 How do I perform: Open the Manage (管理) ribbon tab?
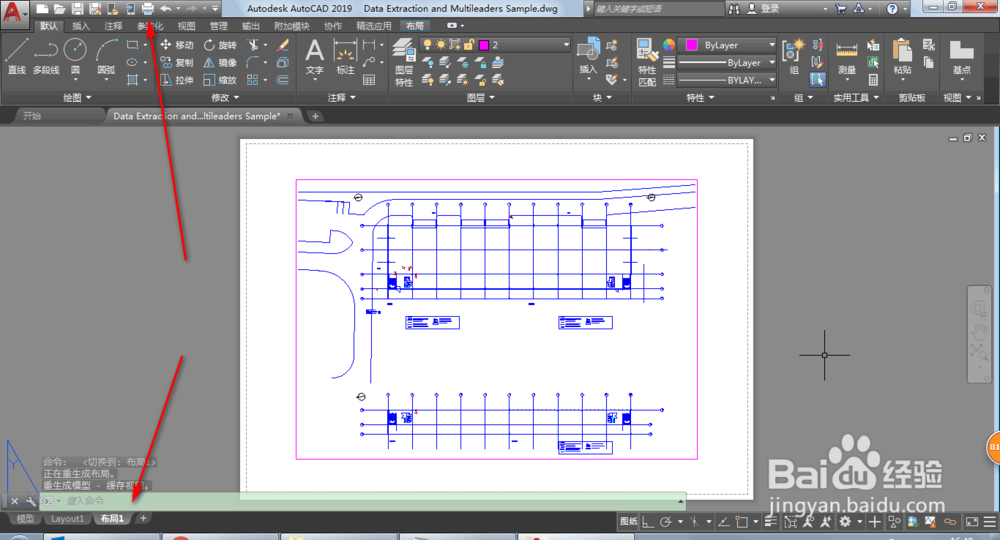point(219,26)
